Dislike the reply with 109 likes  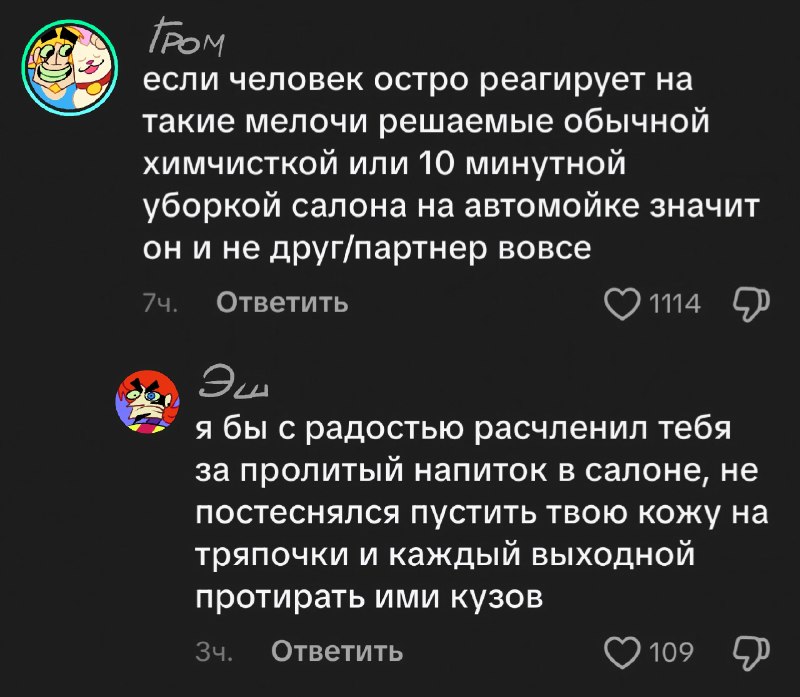751,653
